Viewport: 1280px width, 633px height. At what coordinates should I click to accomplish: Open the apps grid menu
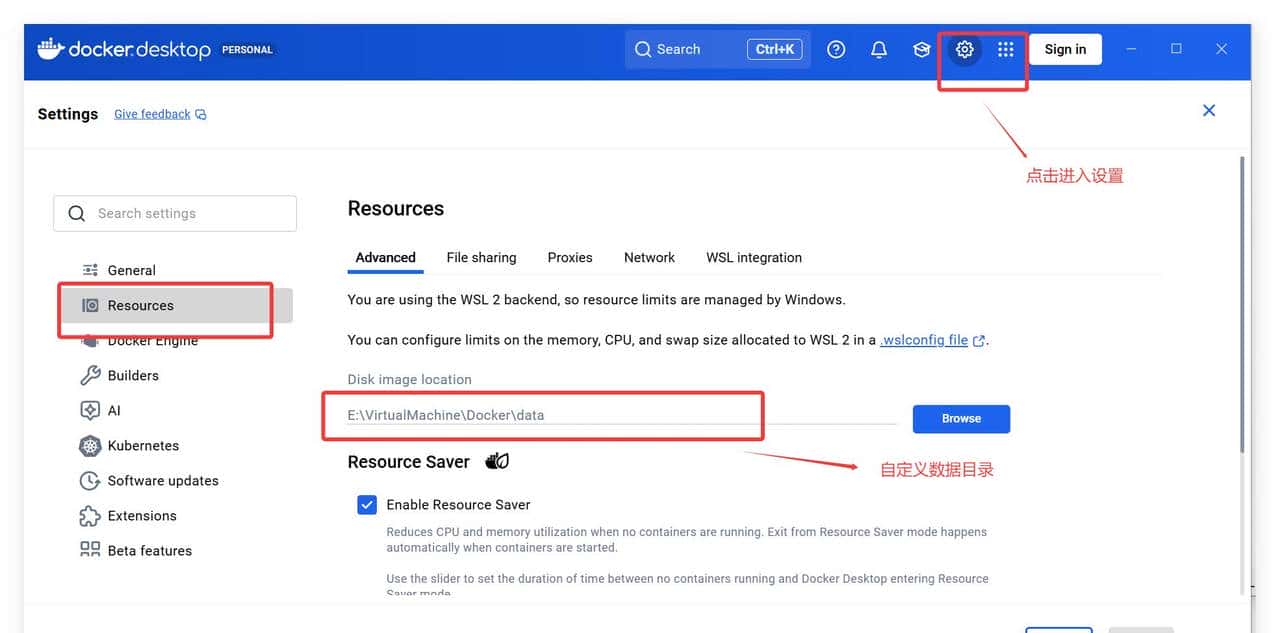[x=1006, y=48]
